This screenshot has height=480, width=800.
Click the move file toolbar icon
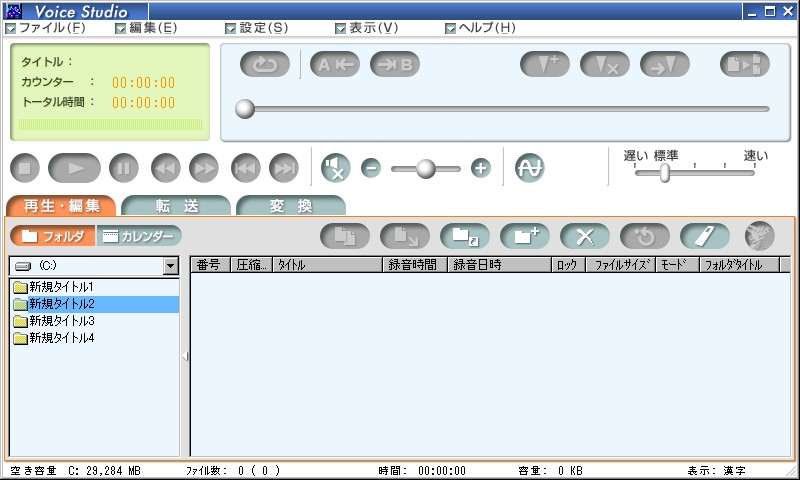point(405,236)
